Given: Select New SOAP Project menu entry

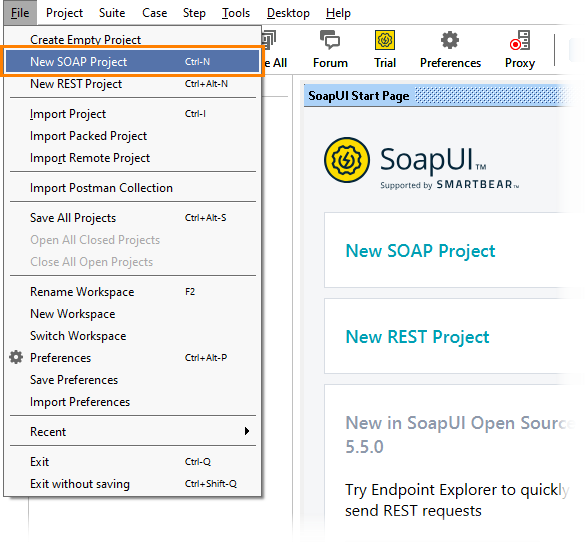Looking at the screenshot, I should click(x=133, y=62).
